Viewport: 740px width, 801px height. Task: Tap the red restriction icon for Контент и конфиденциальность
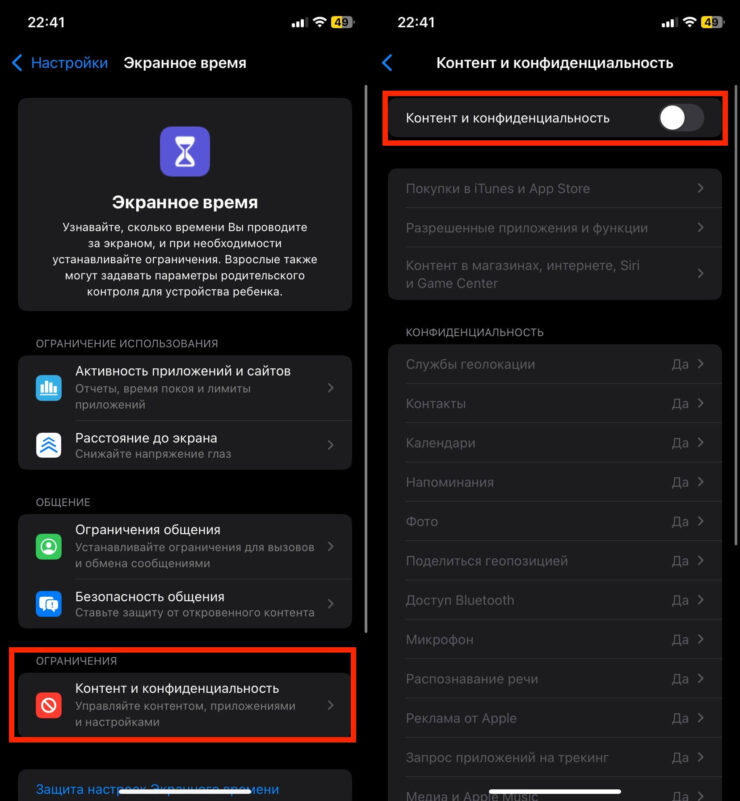(49, 705)
